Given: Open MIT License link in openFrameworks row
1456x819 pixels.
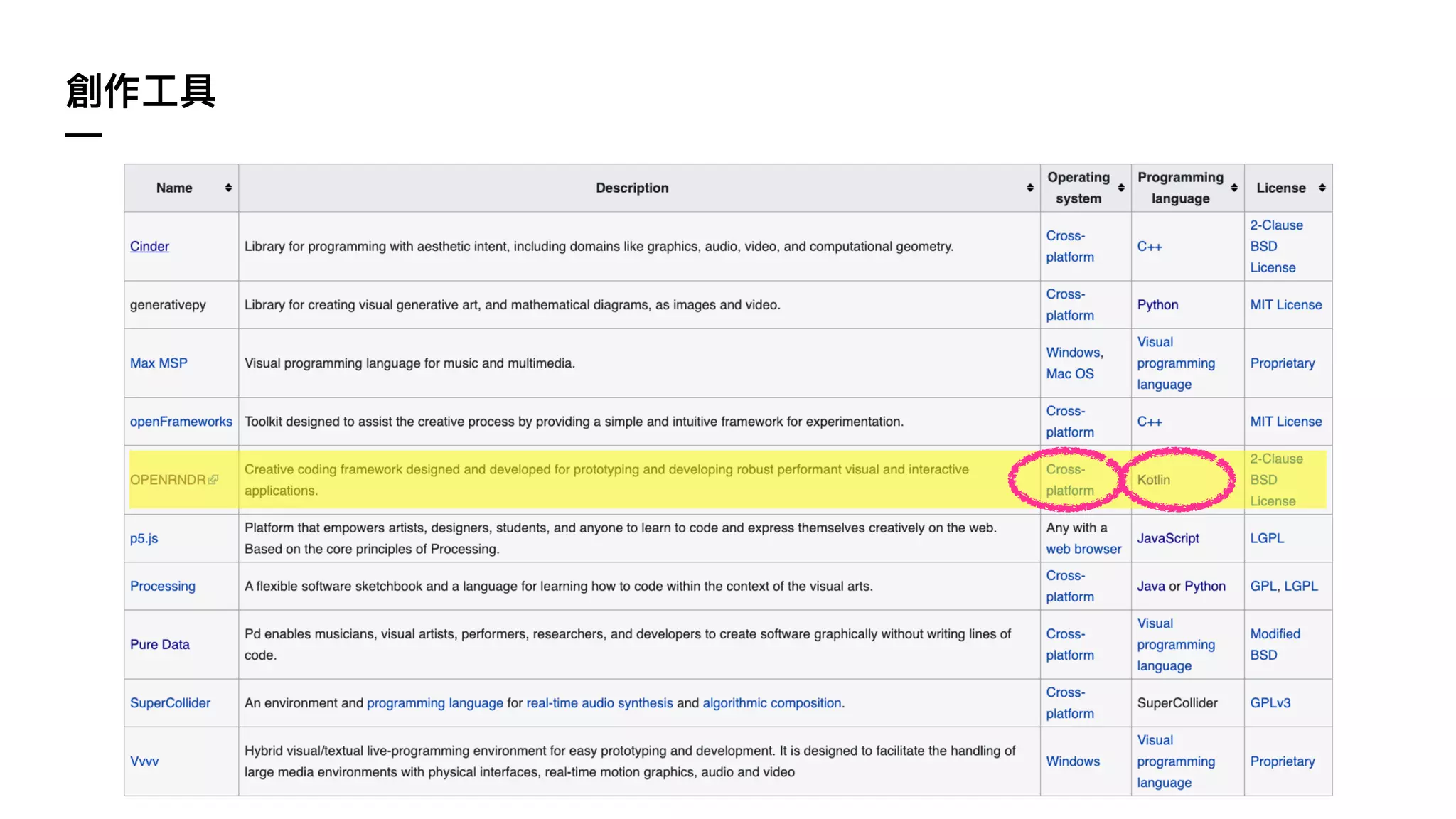Looking at the screenshot, I should point(1285,421).
